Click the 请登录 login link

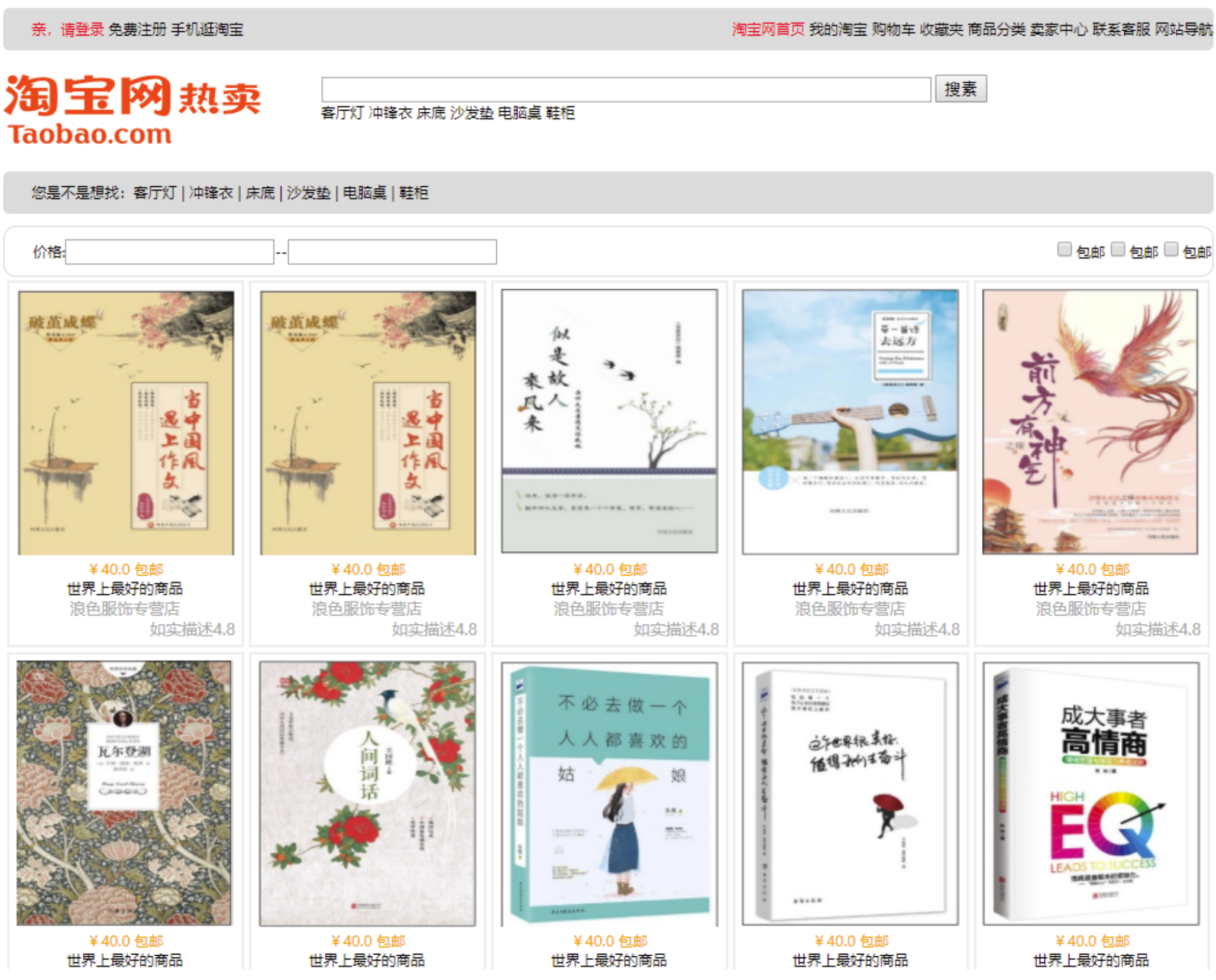[x=82, y=29]
